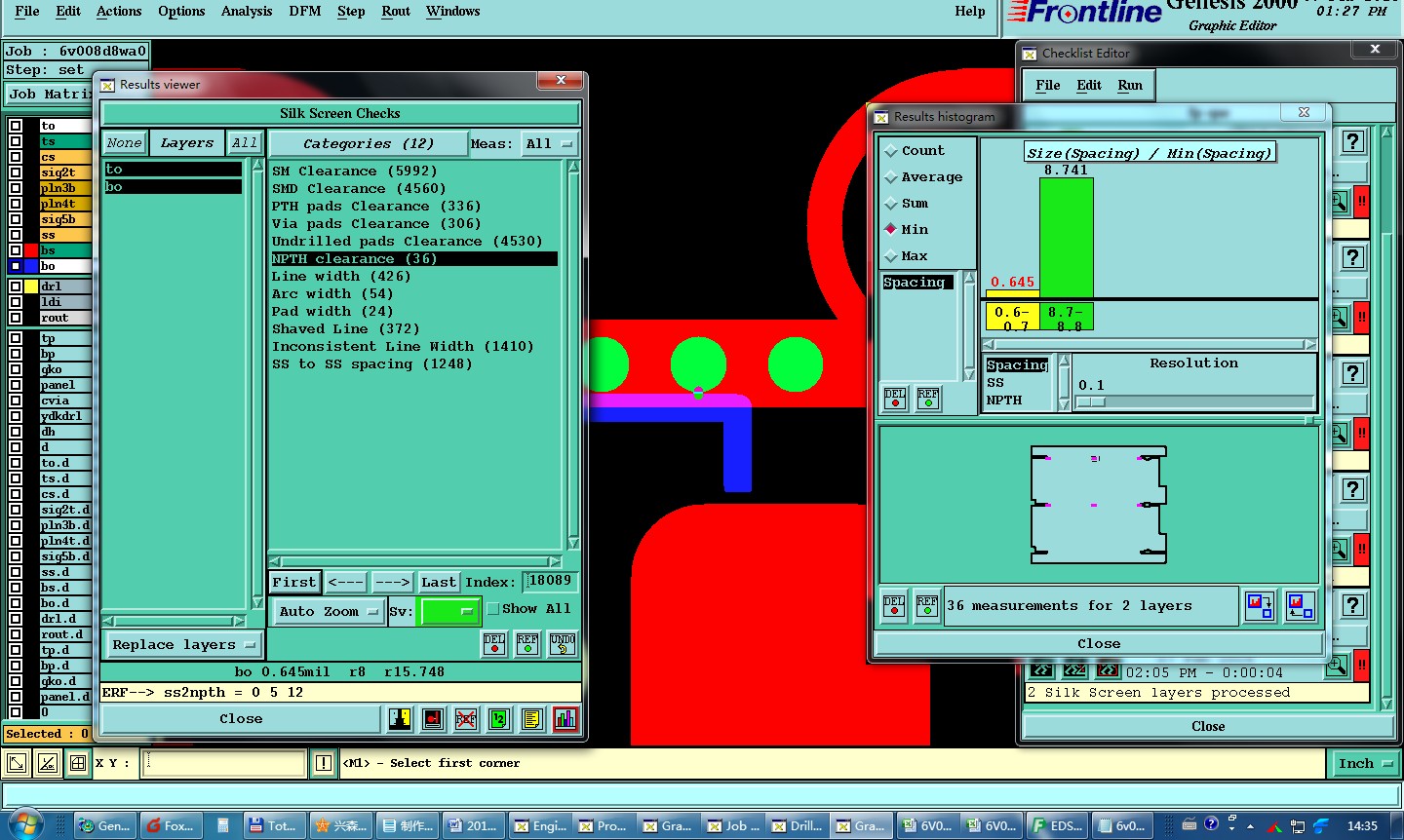Toggle checkbox of 'bs' layer in layer list
This screenshot has width=1404, height=840.
(x=16, y=250)
